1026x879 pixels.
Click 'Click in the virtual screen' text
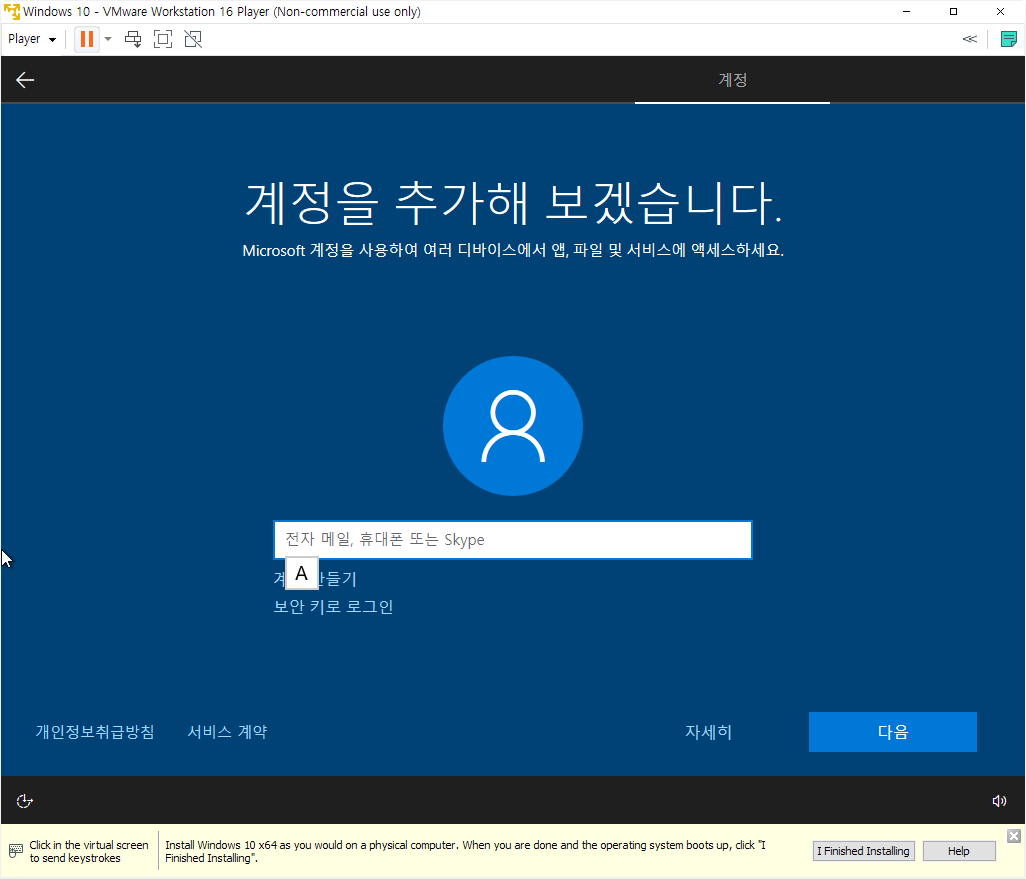[x=88, y=852]
